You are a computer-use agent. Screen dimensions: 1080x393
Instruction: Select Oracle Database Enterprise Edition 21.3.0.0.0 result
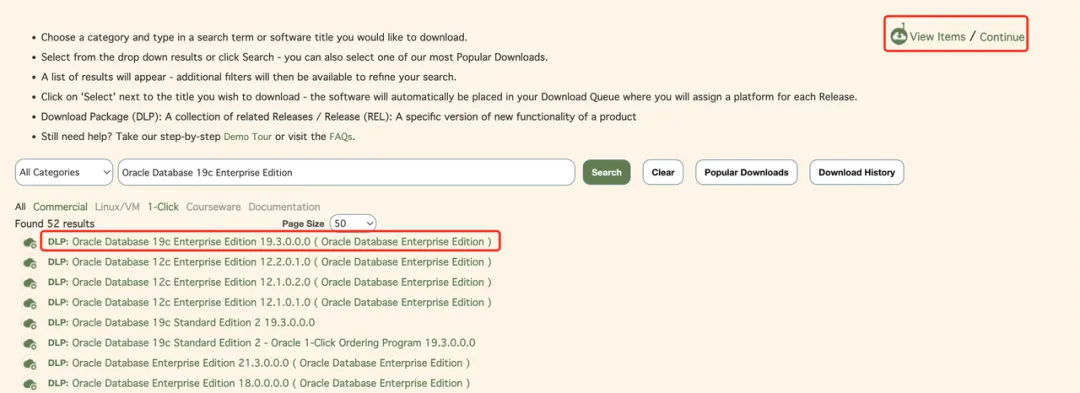[x=259, y=363]
